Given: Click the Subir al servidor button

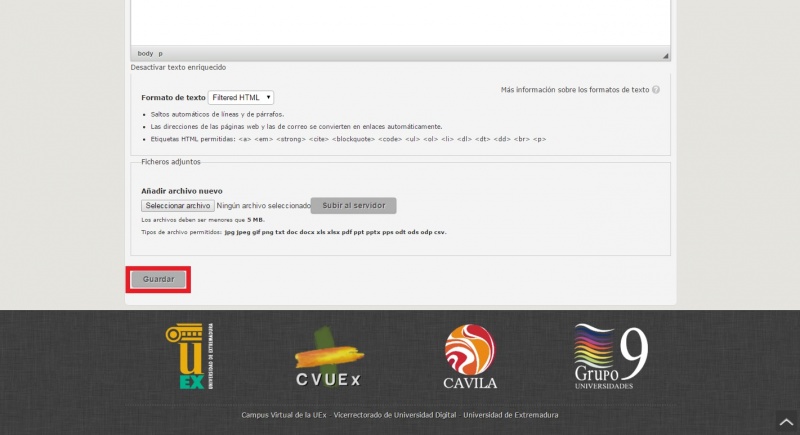Looking at the screenshot, I should click(353, 205).
